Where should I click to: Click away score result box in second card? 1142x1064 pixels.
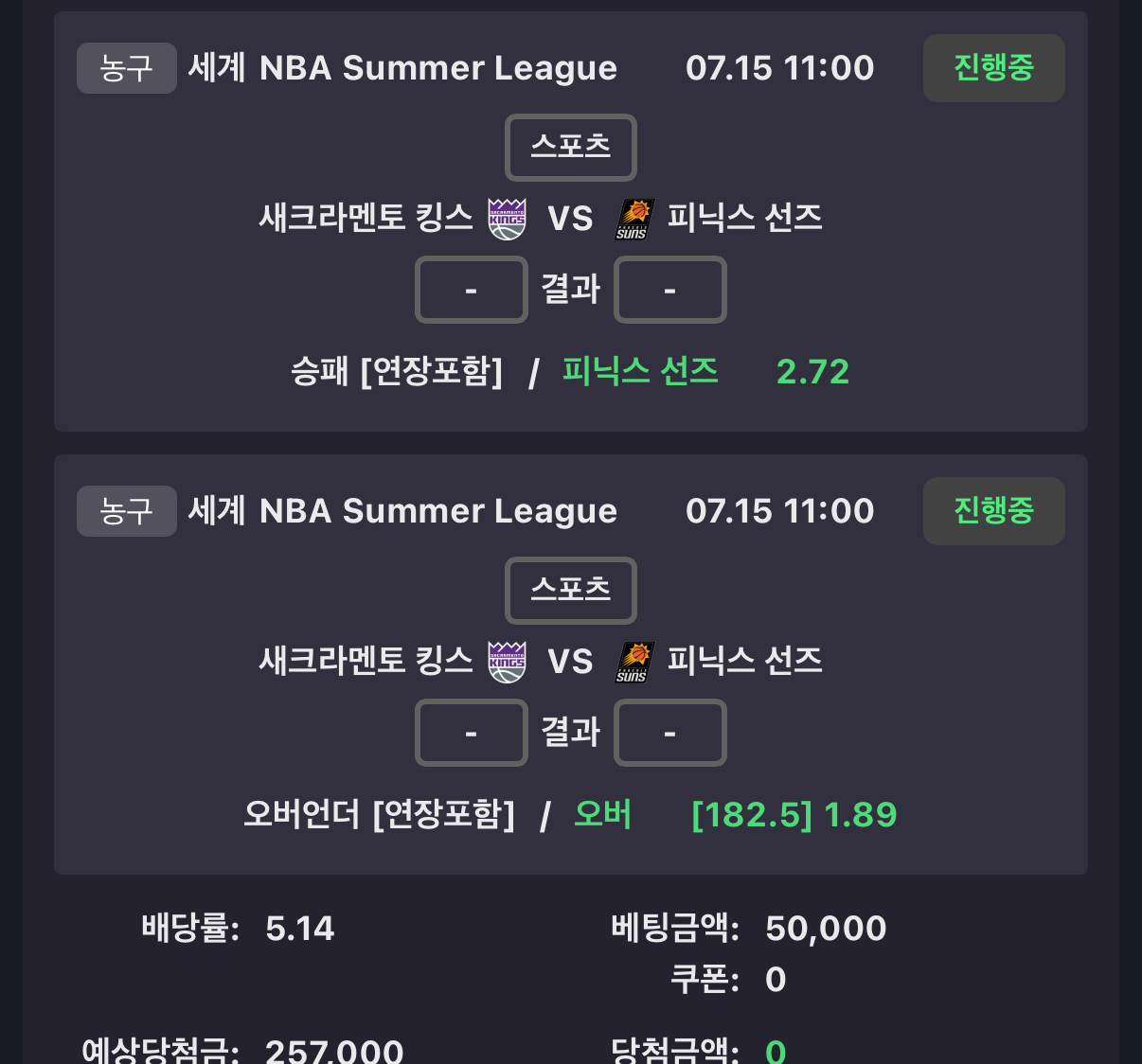click(670, 733)
